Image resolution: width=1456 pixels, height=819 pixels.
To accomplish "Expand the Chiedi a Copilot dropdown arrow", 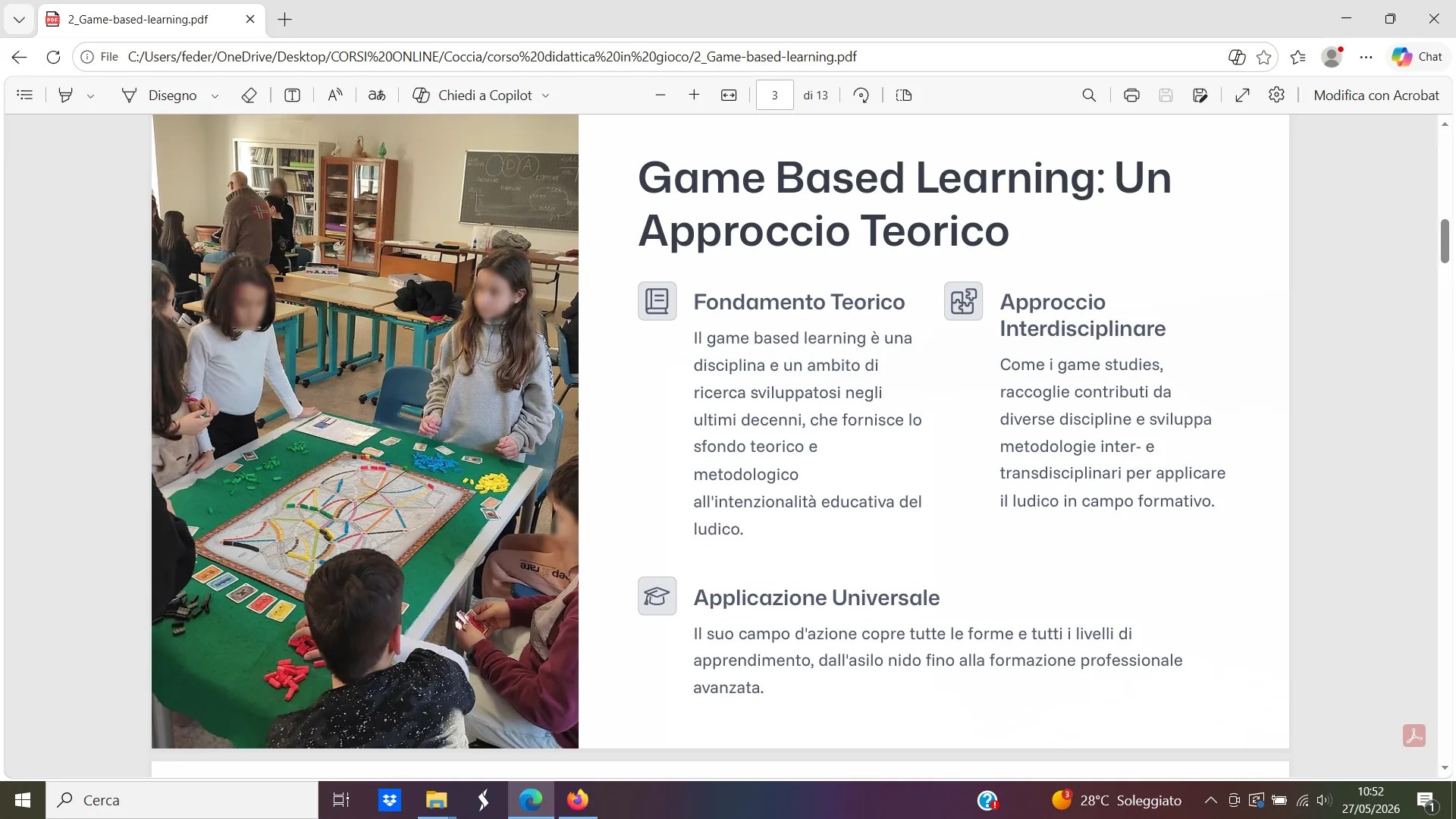I will [545, 96].
